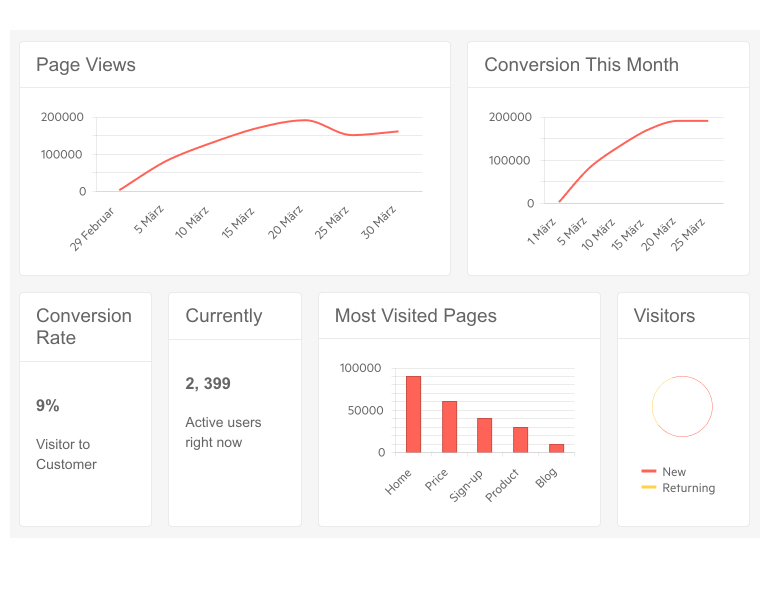The image size is (770, 598).
Task: Click the Conversion This Month heading
Action: coord(581,65)
